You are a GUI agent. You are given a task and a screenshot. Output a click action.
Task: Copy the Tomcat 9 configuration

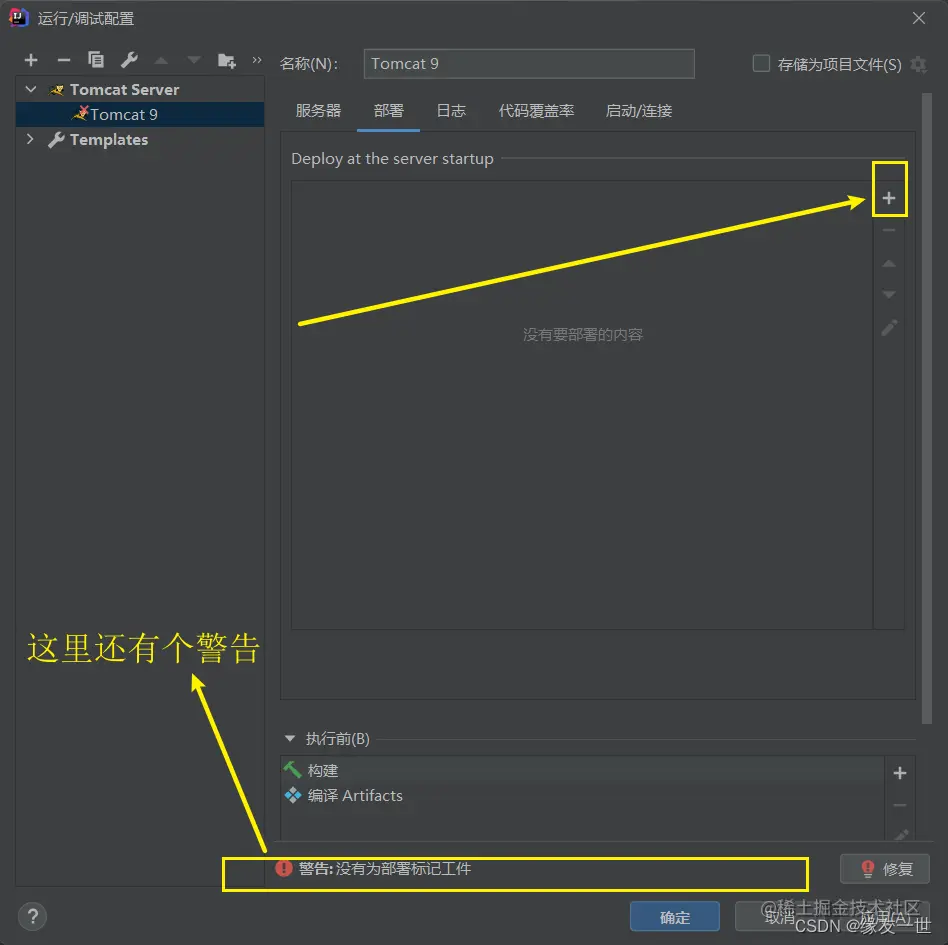tap(95, 59)
